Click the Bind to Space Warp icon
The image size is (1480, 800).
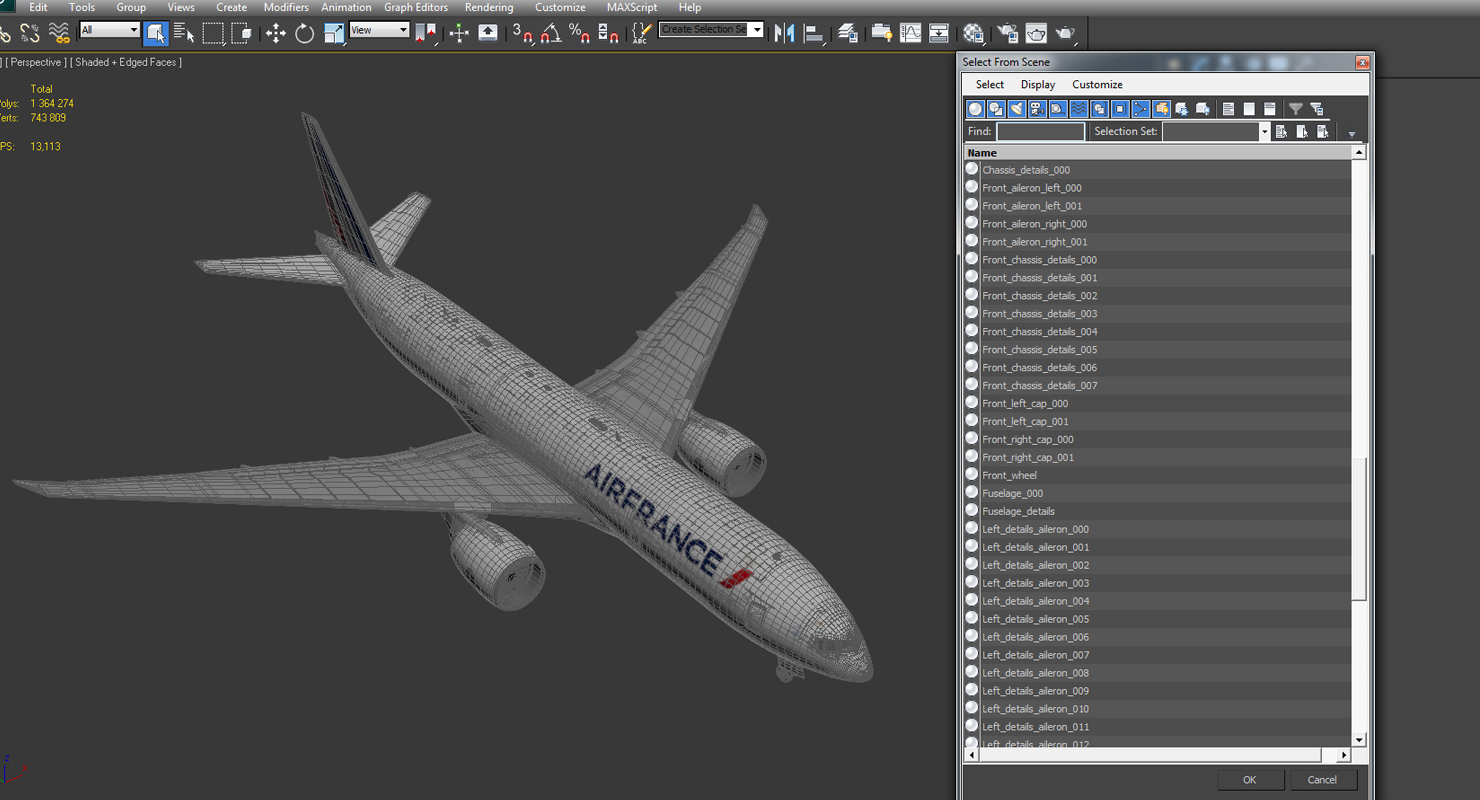59,33
